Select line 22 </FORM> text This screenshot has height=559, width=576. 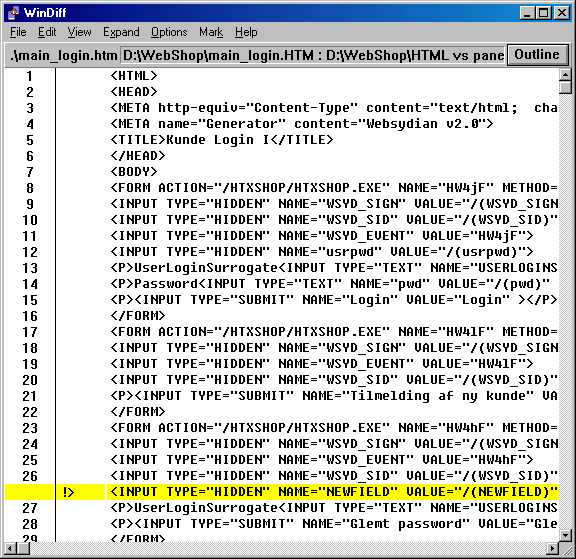coord(138,412)
